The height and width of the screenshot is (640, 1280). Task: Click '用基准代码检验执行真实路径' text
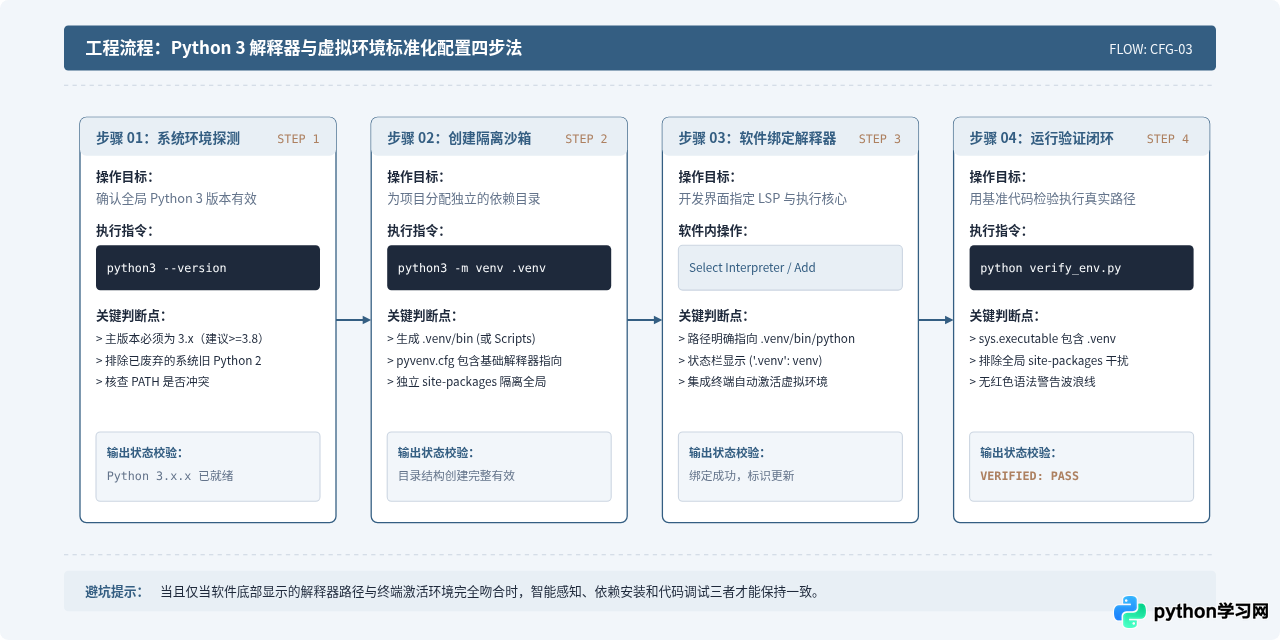point(1052,199)
